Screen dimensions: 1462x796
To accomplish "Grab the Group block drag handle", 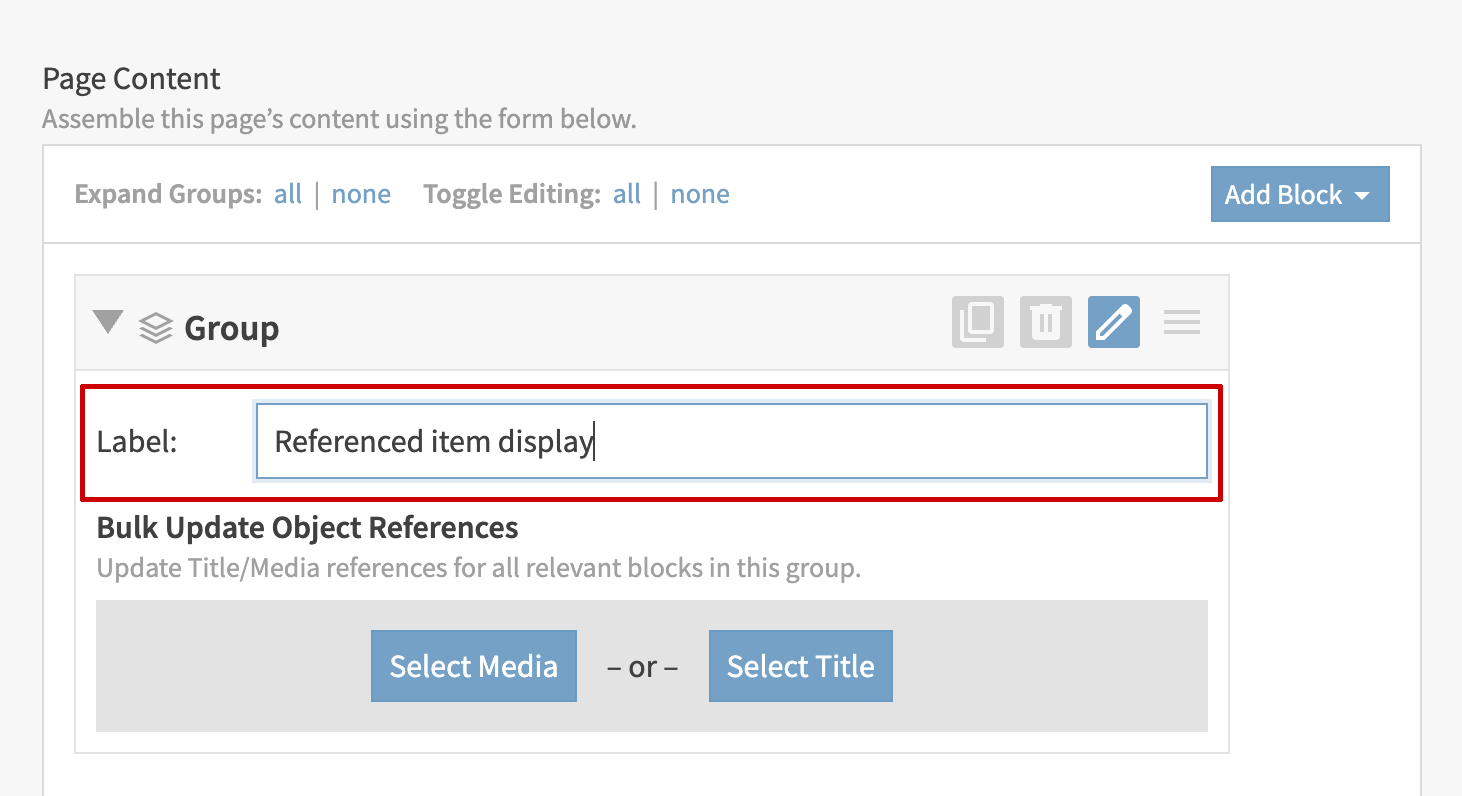I will click(x=1182, y=322).
